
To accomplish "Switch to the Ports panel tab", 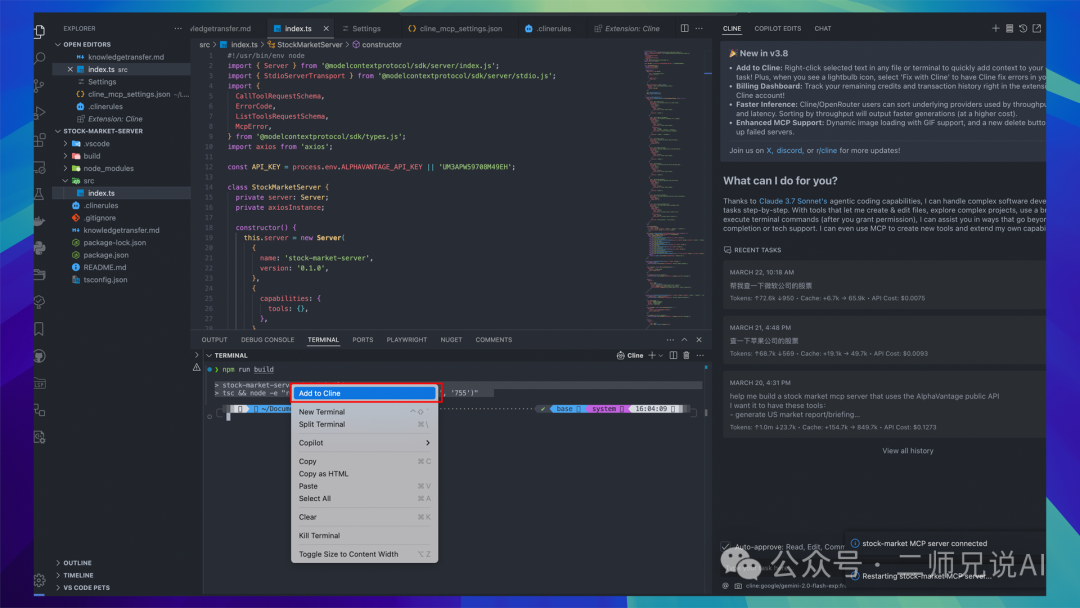I will [362, 339].
